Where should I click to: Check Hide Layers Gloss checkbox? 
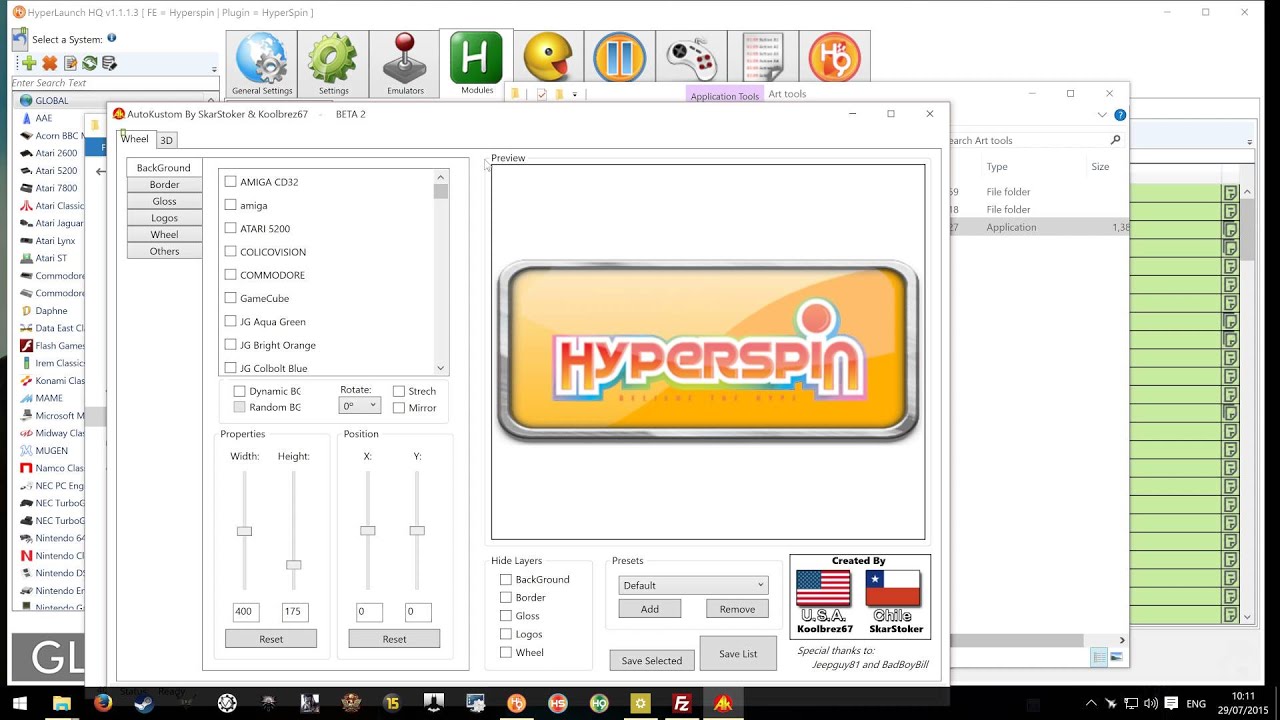pos(506,616)
